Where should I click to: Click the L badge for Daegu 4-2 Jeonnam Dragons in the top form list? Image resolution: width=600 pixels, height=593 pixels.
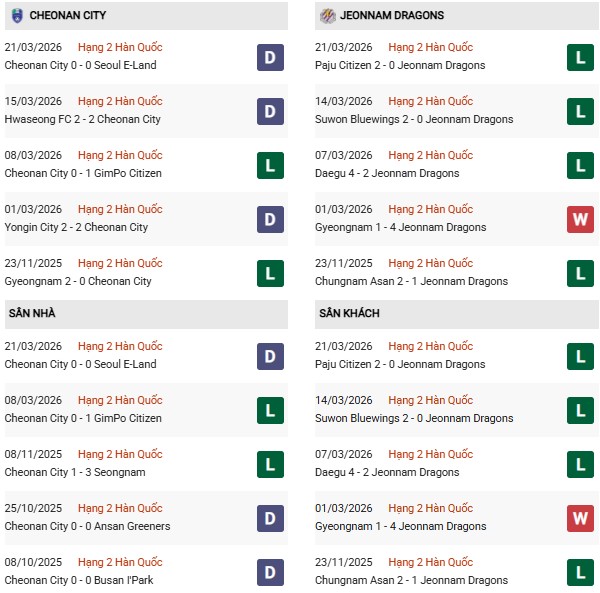[x=581, y=165]
